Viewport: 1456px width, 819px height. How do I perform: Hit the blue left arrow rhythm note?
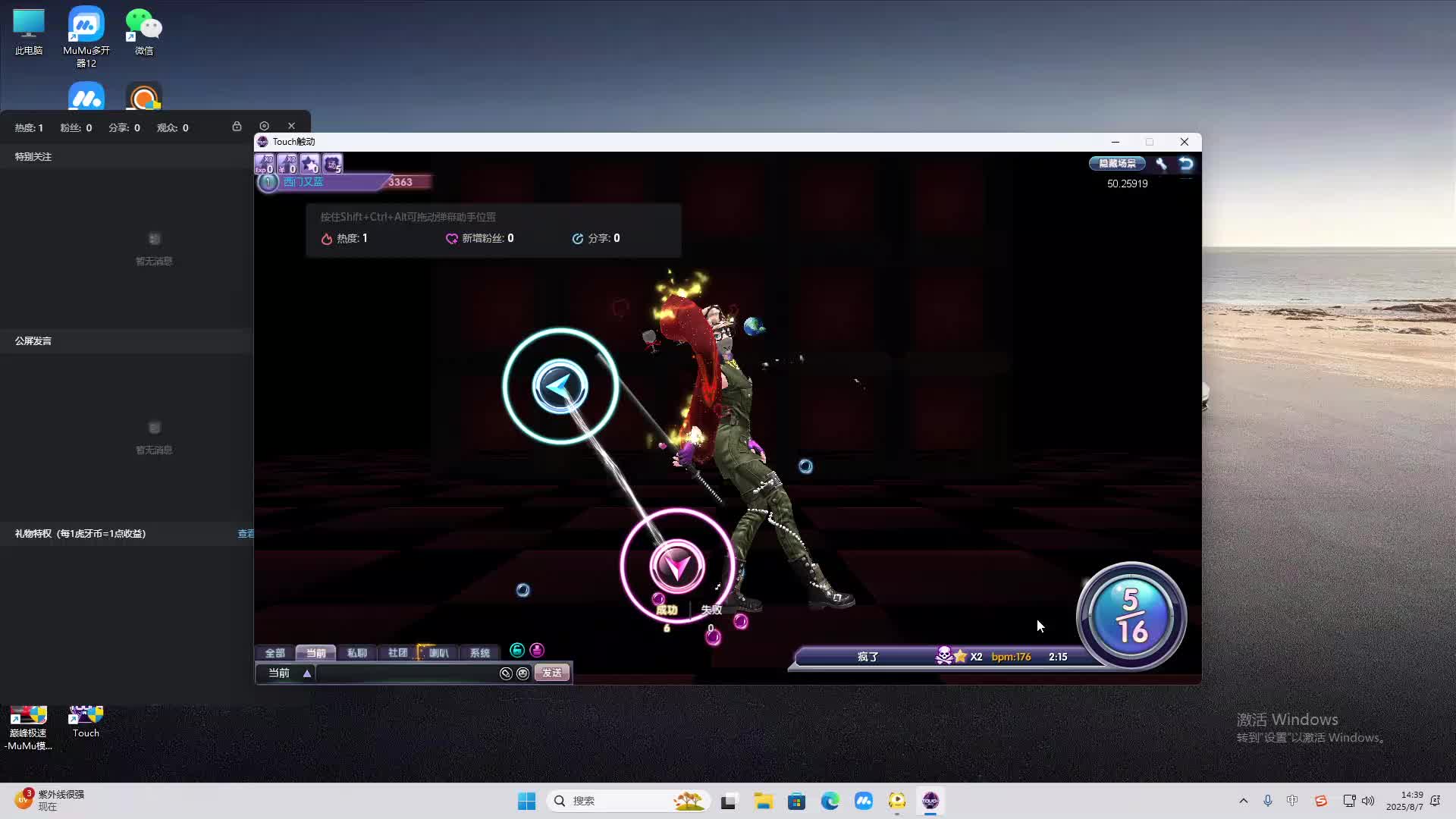click(560, 387)
